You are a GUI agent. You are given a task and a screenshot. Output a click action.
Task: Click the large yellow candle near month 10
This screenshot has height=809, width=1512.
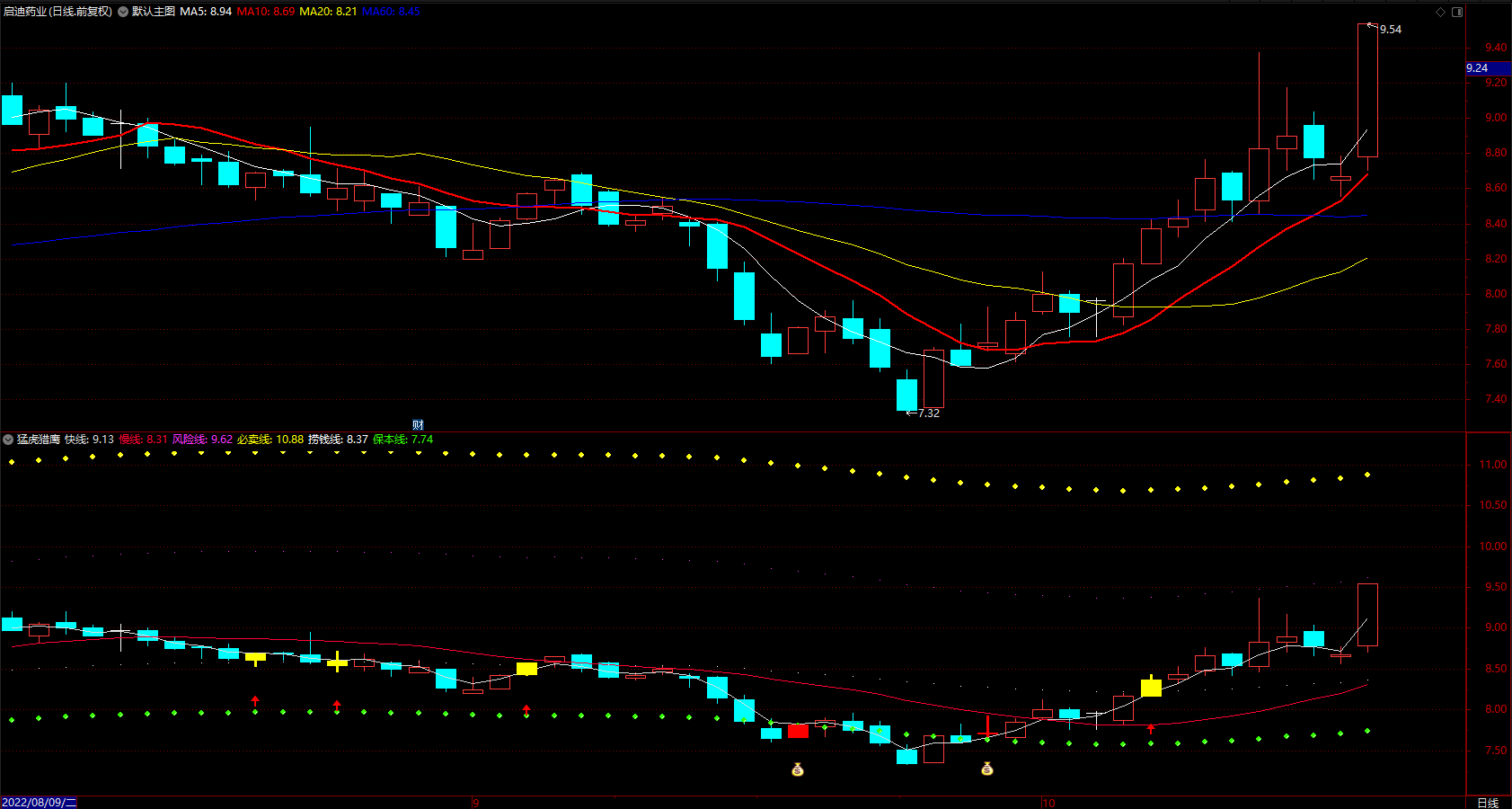[x=1151, y=688]
